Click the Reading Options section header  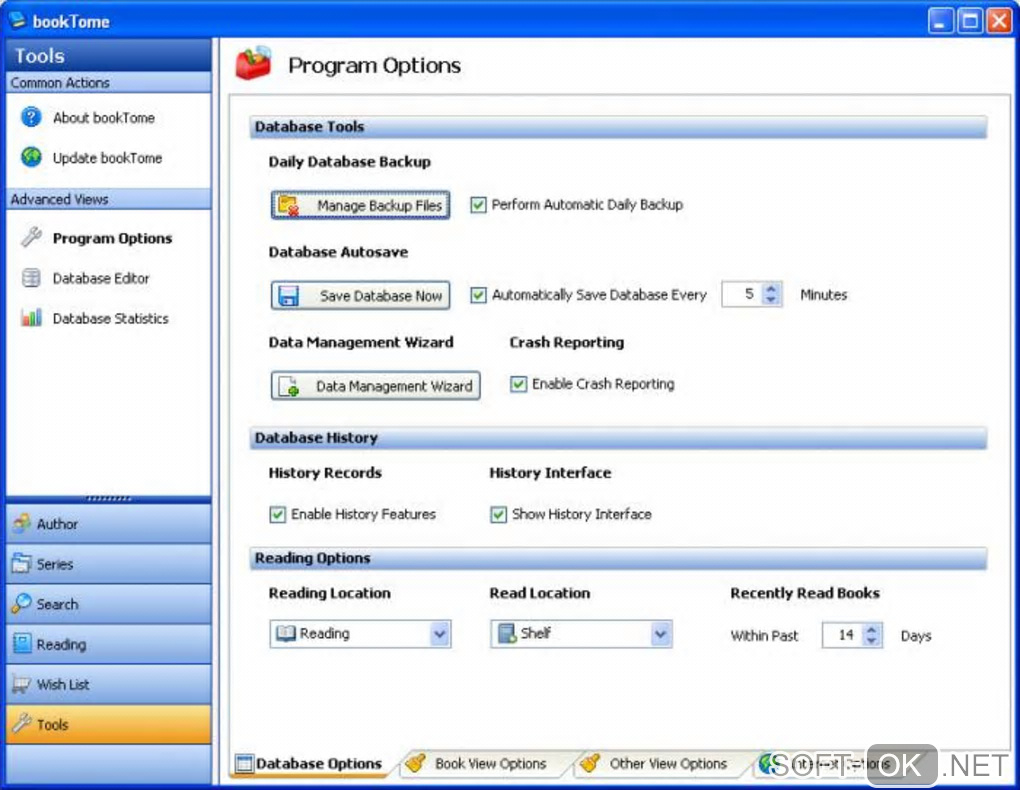click(618, 558)
